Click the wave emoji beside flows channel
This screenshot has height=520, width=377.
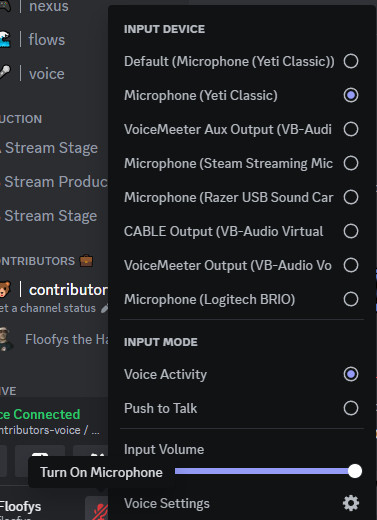click(5, 39)
